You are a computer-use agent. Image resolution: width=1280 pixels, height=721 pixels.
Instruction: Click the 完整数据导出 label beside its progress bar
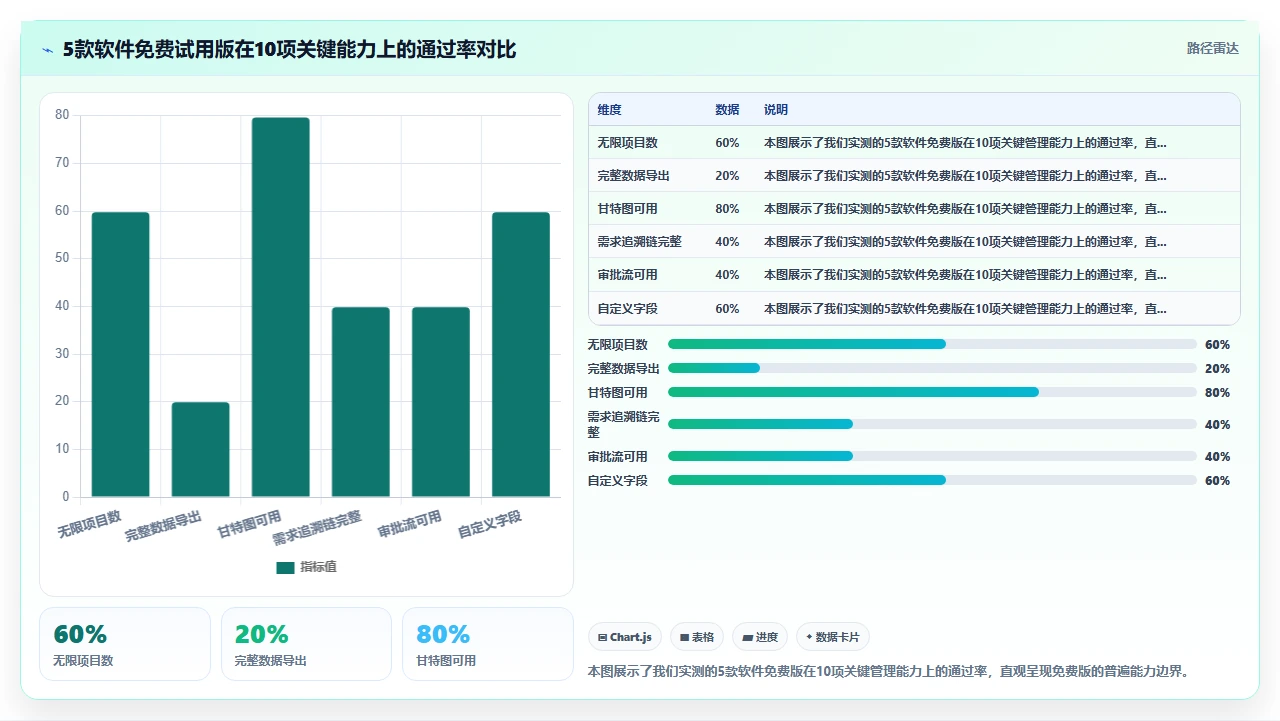624,368
